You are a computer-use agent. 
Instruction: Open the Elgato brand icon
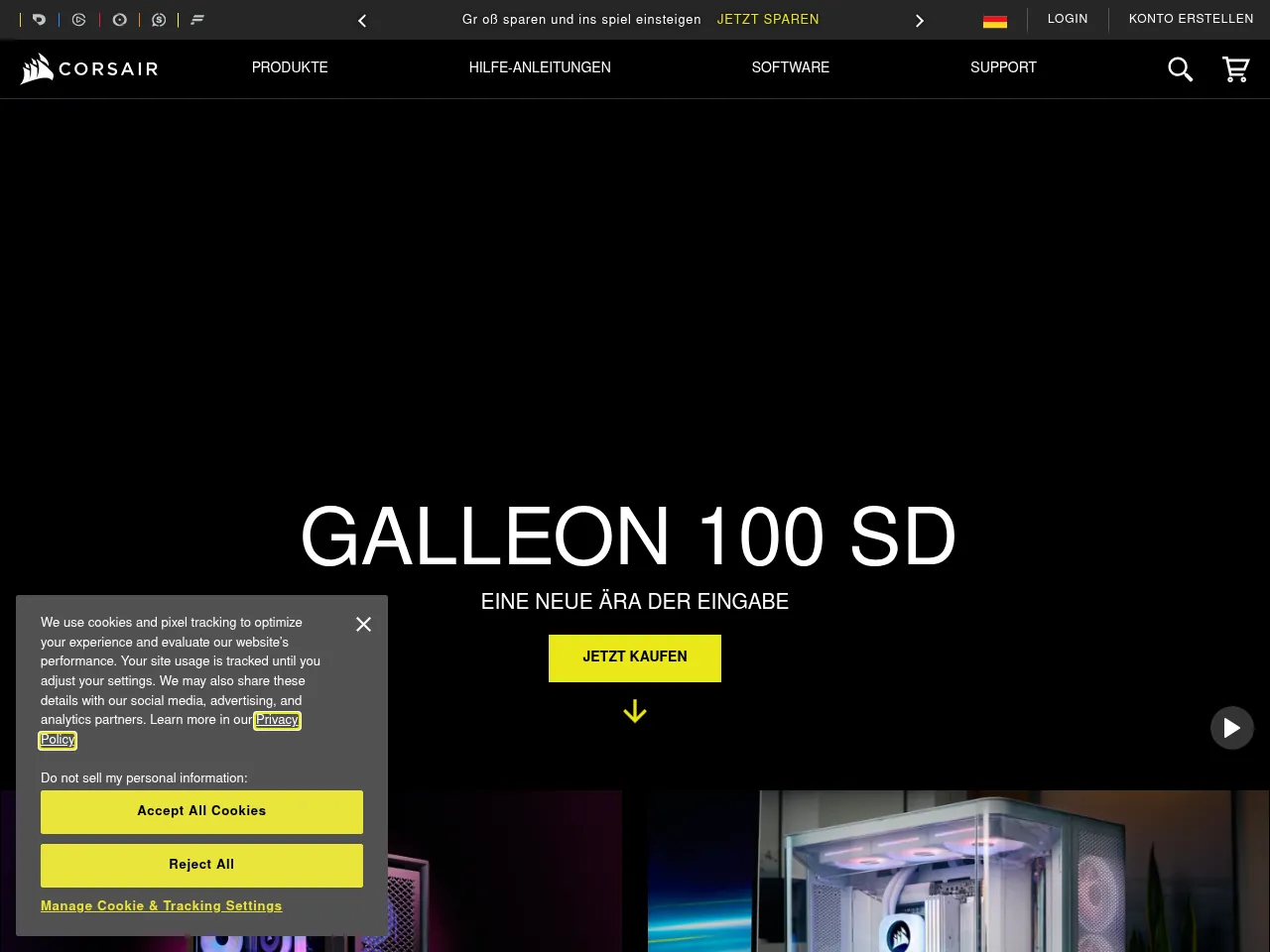(79, 20)
